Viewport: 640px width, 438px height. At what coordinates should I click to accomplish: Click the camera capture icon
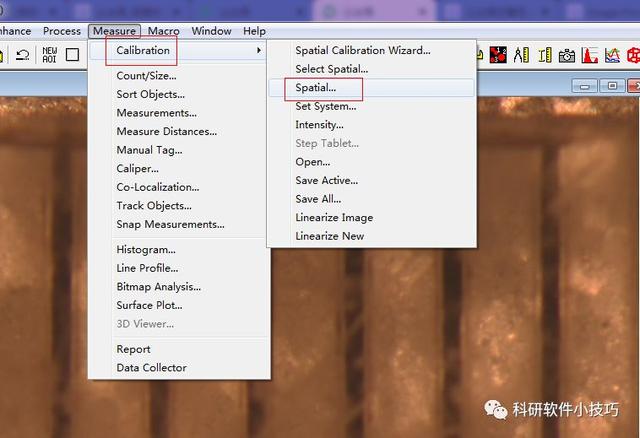pyautogui.click(x=567, y=55)
